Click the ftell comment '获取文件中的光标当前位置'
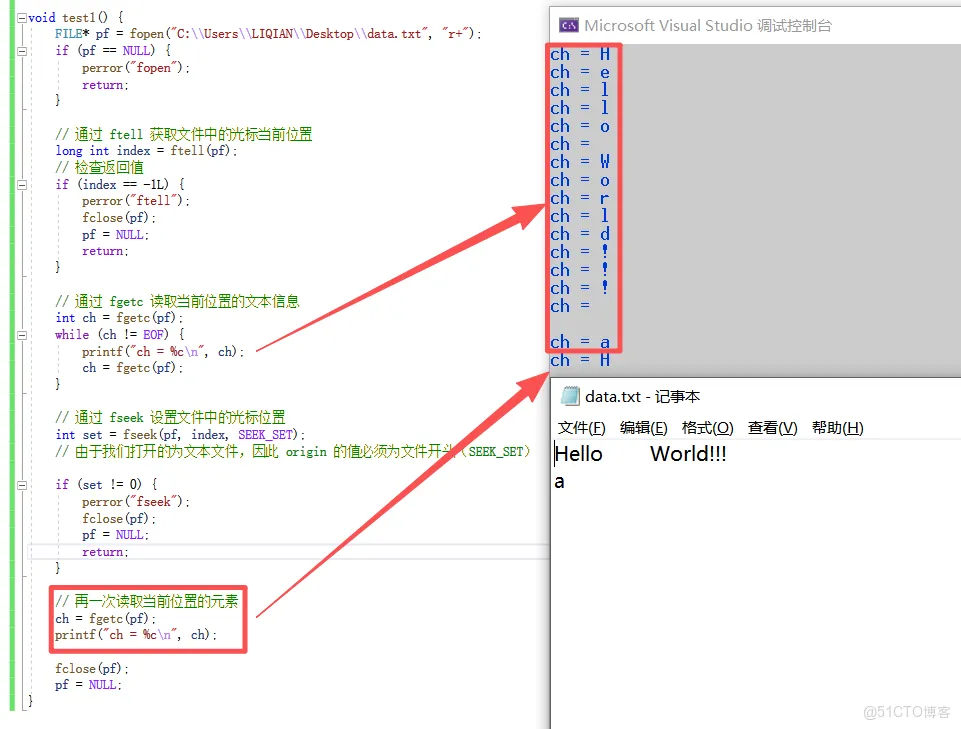 pos(231,134)
